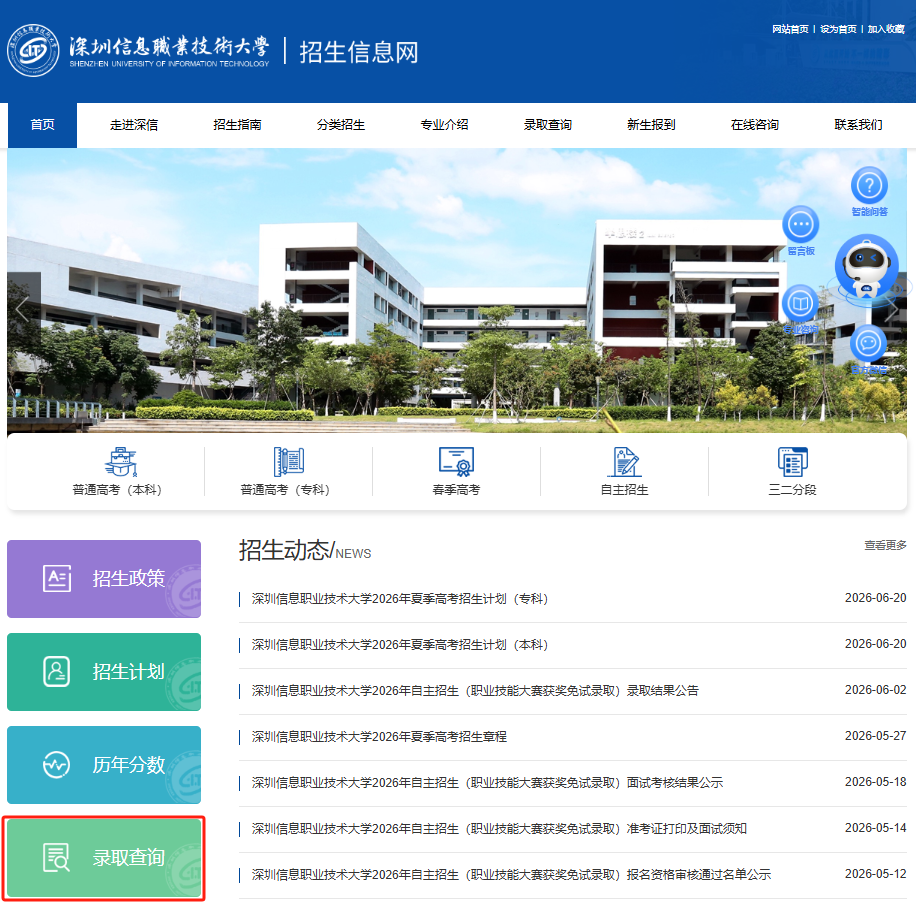Open the 招生指南 menu

click(x=237, y=125)
